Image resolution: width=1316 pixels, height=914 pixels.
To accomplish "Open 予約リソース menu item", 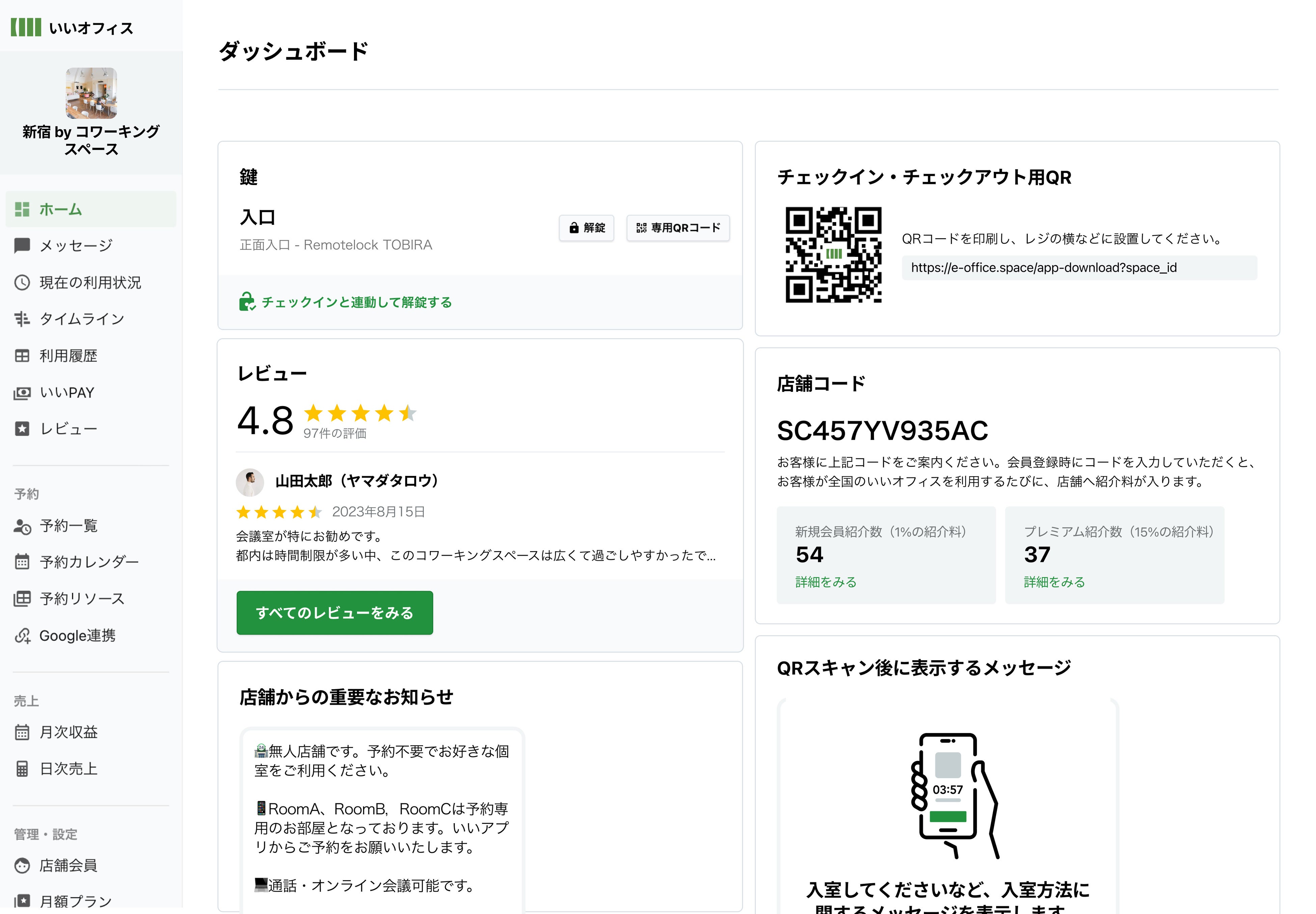I will click(x=82, y=598).
